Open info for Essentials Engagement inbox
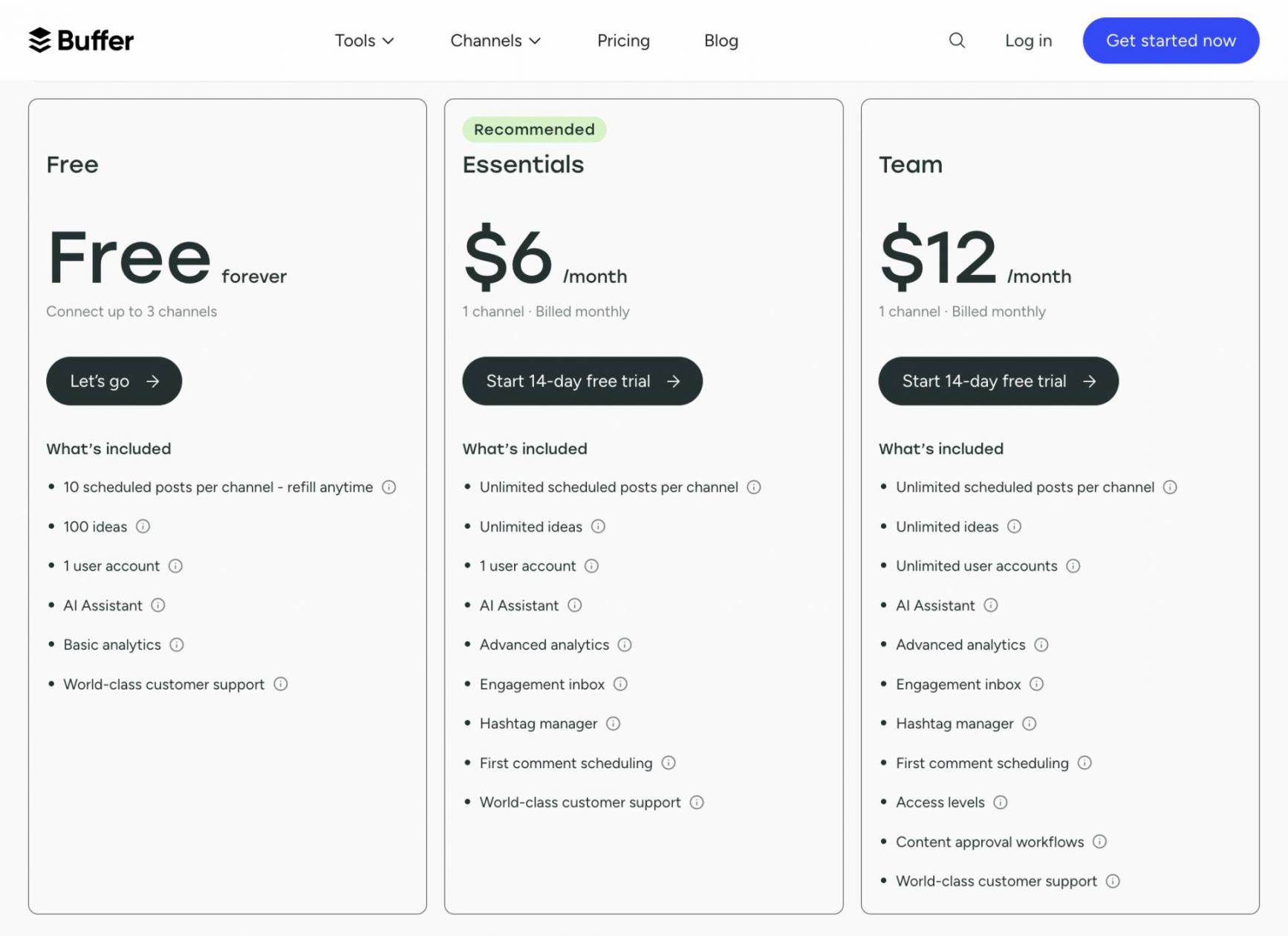This screenshot has height=936, width=1288. [x=621, y=684]
